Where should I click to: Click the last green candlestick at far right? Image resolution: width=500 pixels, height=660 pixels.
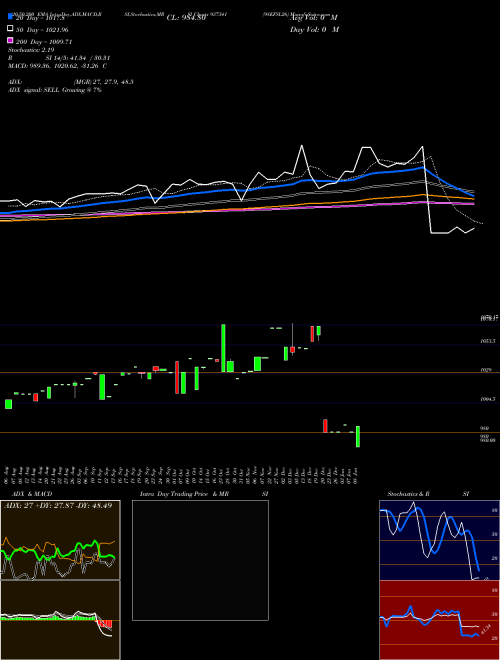pyautogui.click(x=358, y=436)
